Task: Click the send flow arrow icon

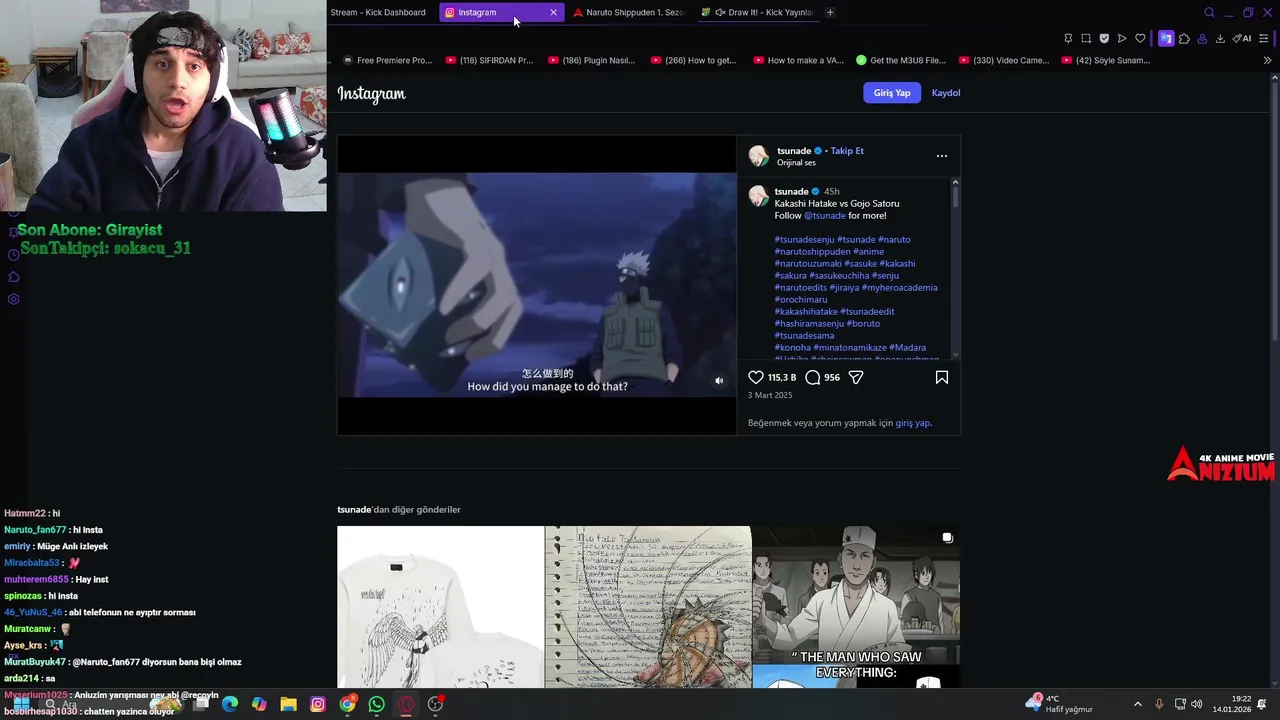Action: [1122, 39]
